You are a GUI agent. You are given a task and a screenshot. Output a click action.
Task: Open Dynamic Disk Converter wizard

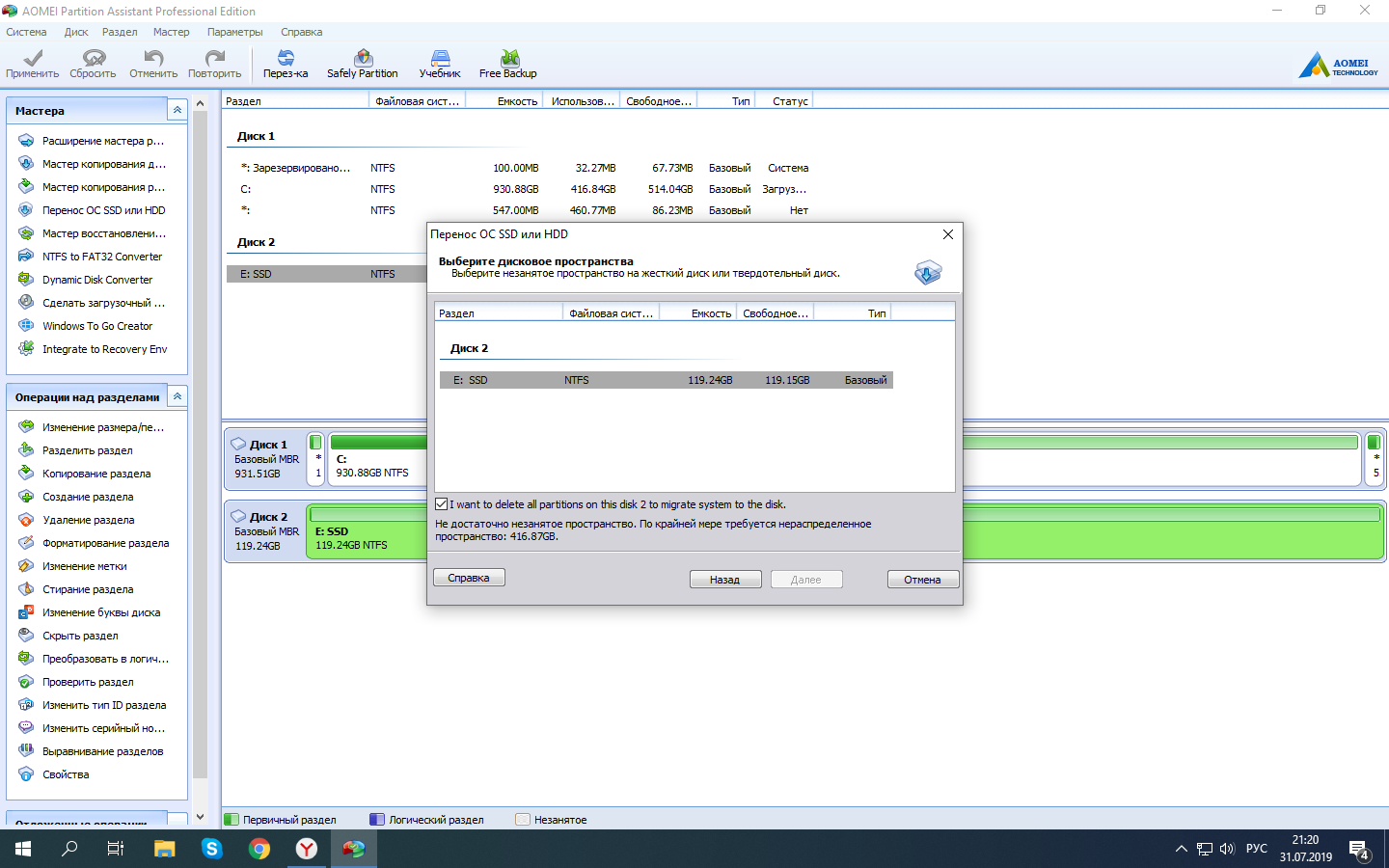pyautogui.click(x=97, y=280)
